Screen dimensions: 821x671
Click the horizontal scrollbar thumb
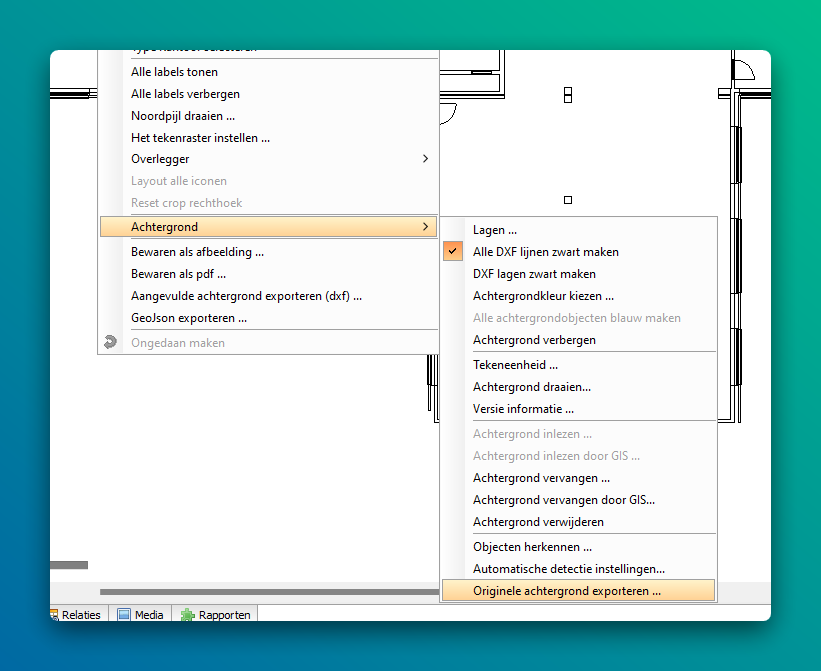pyautogui.click(x=270, y=592)
